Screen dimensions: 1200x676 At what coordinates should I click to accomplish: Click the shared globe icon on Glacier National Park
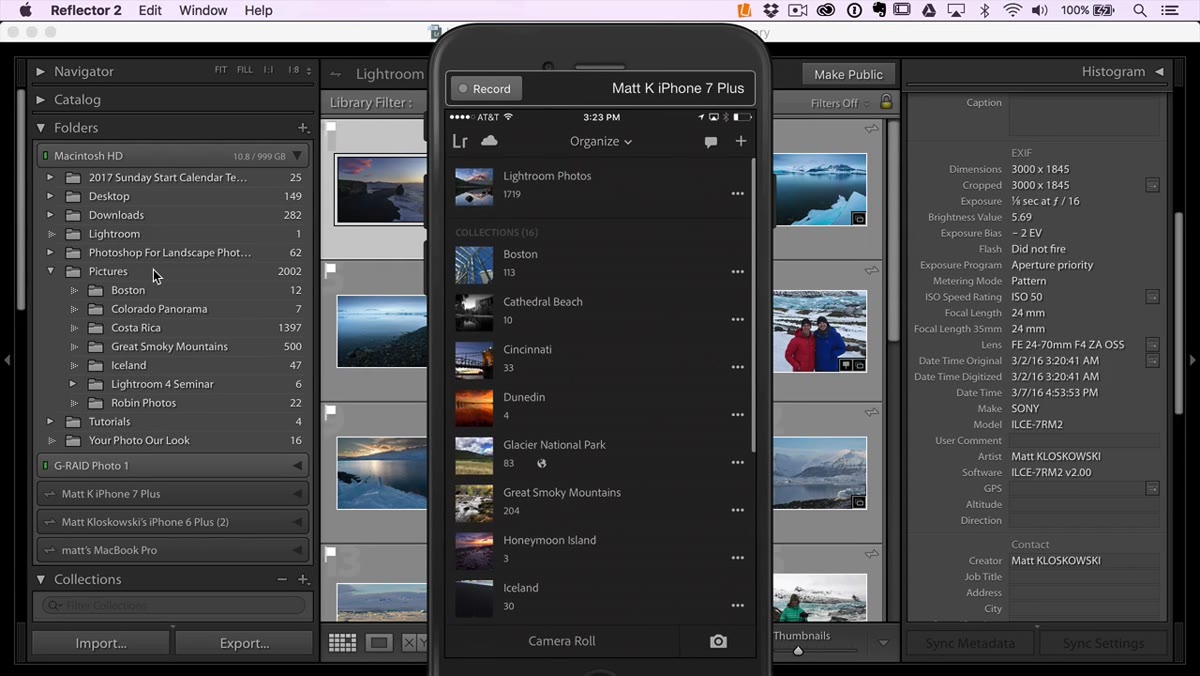(541, 463)
